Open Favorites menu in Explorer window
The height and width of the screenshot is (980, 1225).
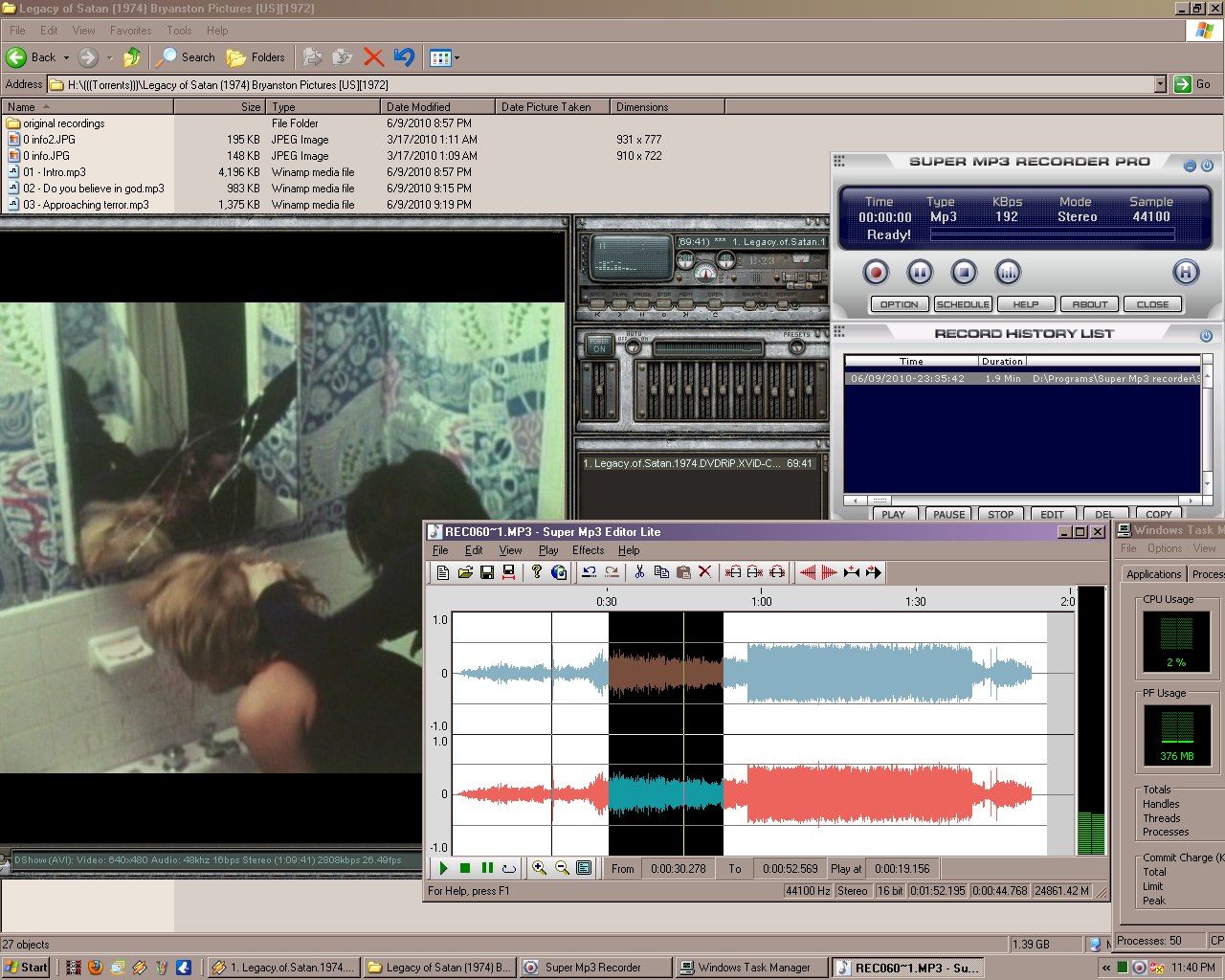pyautogui.click(x=131, y=31)
